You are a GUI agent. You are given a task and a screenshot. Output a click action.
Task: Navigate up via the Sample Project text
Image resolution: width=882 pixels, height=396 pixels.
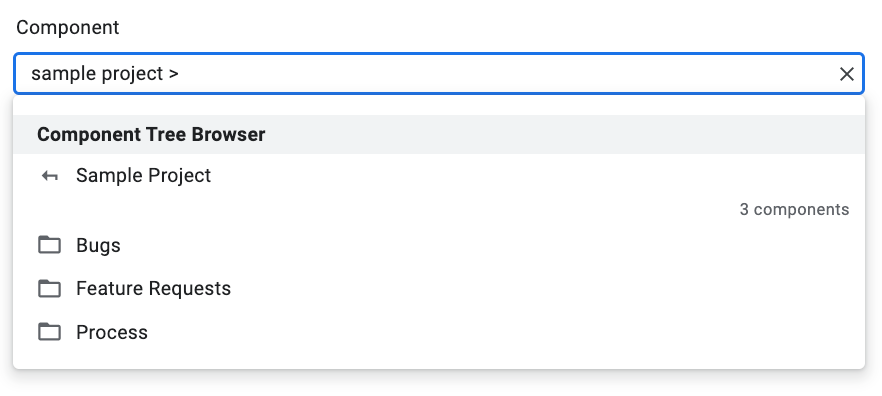143,176
